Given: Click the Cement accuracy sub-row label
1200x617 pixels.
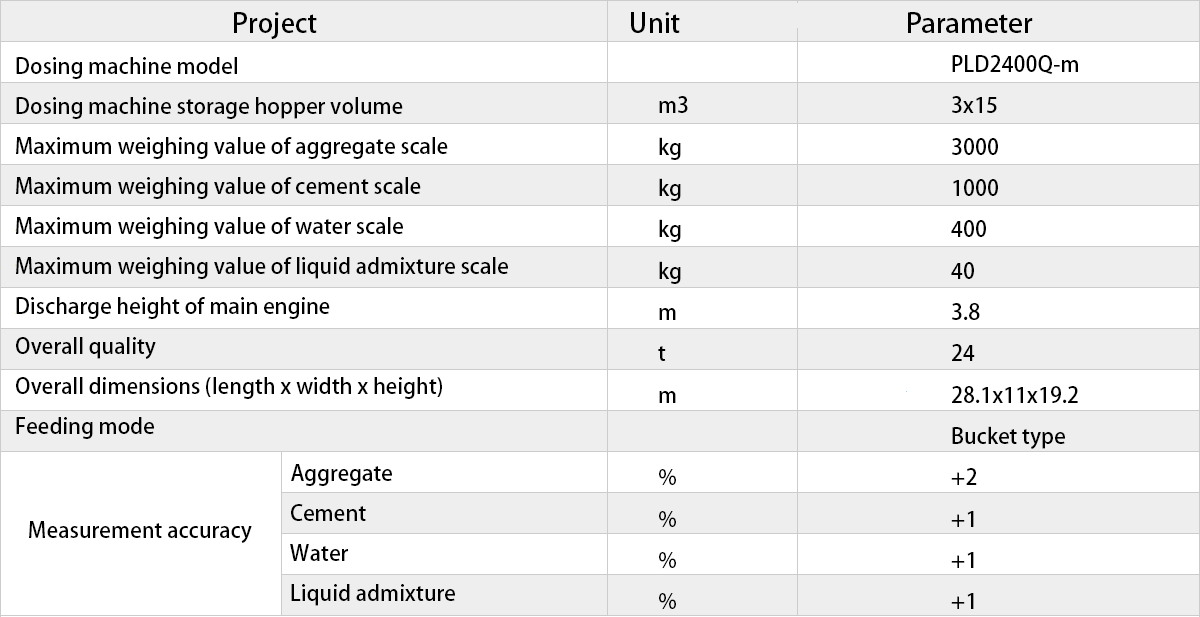Looking at the screenshot, I should 328,513.
